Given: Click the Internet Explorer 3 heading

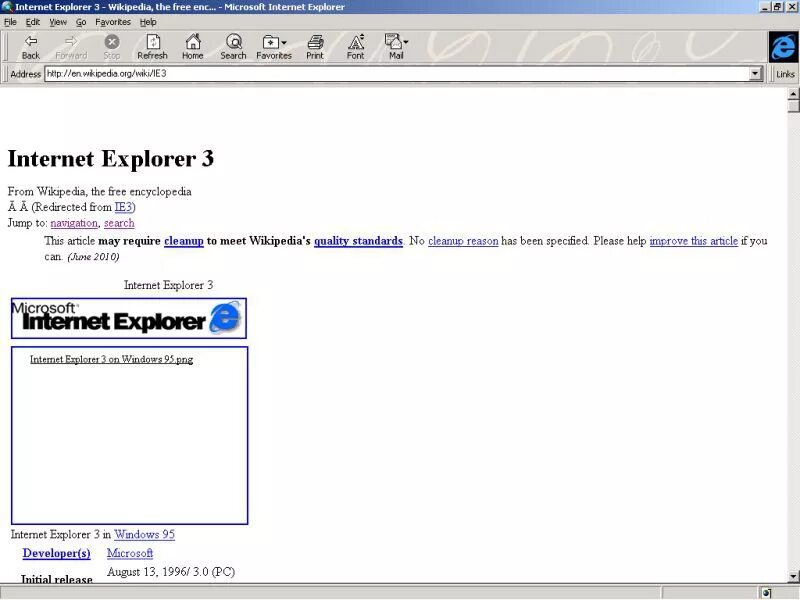Looking at the screenshot, I should coord(111,159).
